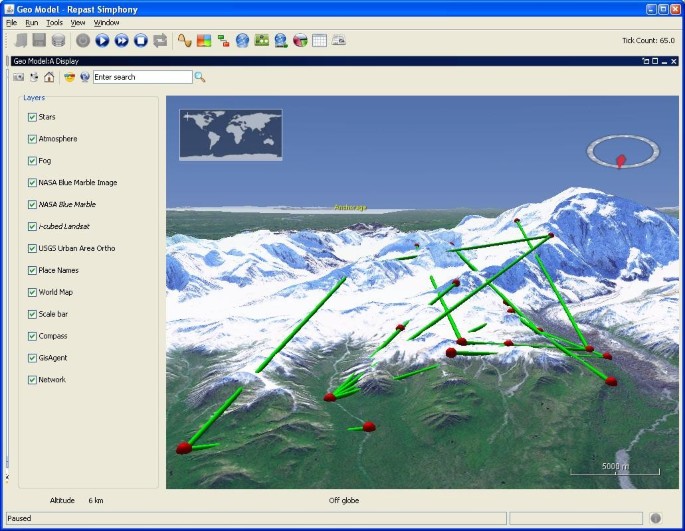
Task: Toggle the 3D glasses stereo view icon
Action: (69, 77)
